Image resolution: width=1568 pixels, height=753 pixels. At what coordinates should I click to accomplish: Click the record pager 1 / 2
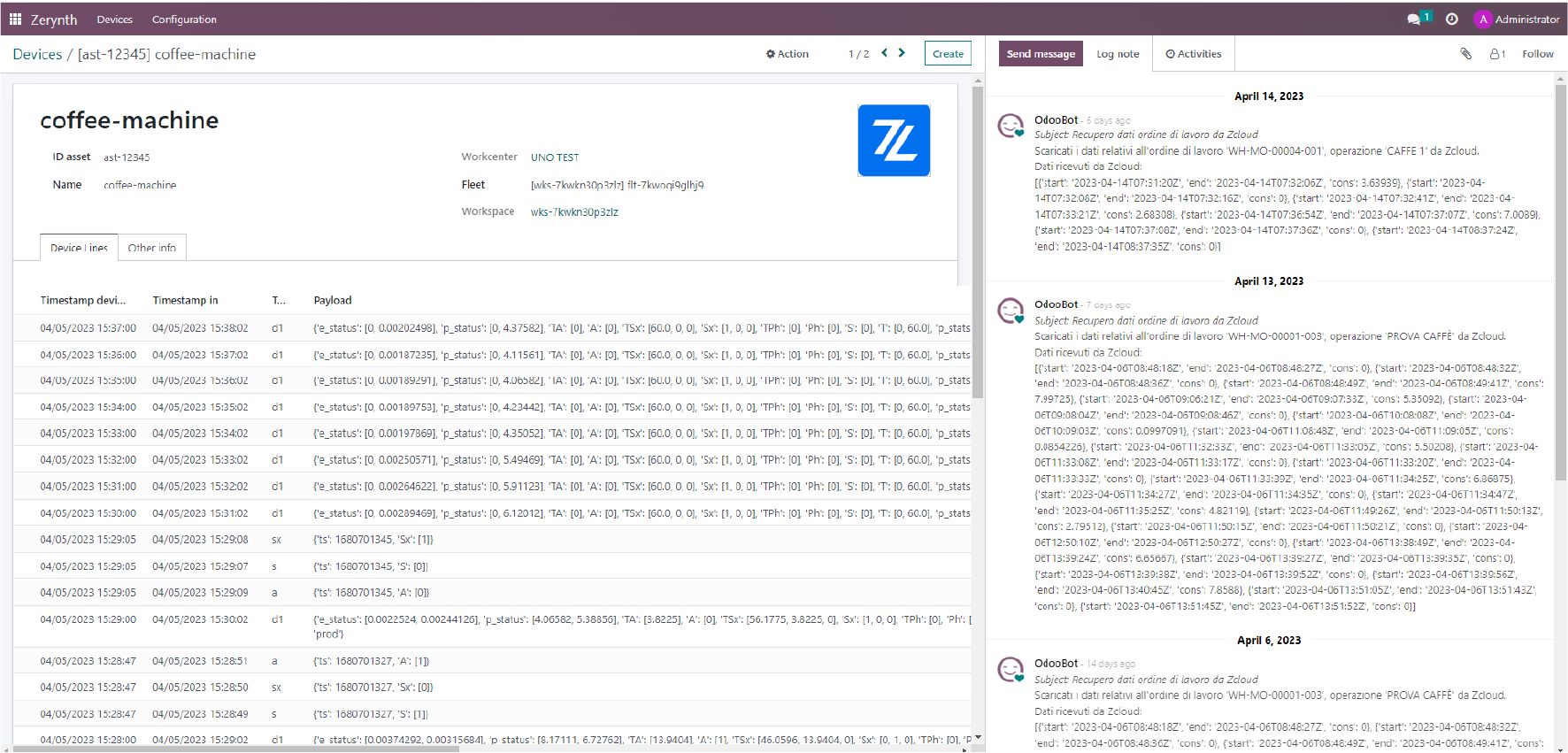pos(858,54)
